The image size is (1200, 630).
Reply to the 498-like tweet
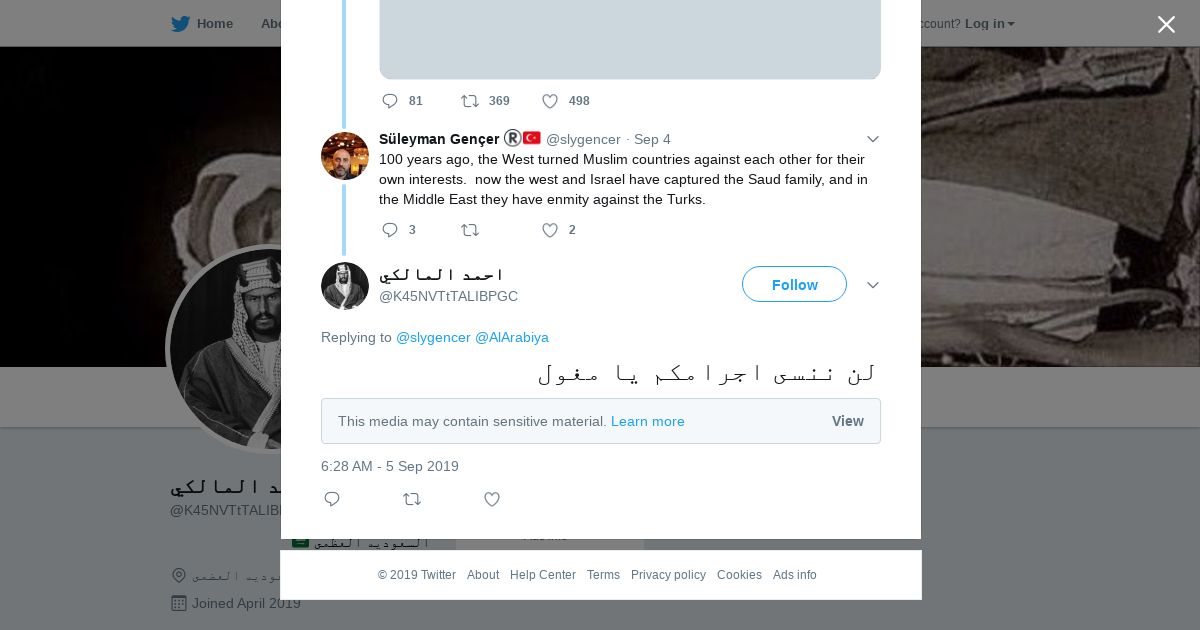coord(390,101)
